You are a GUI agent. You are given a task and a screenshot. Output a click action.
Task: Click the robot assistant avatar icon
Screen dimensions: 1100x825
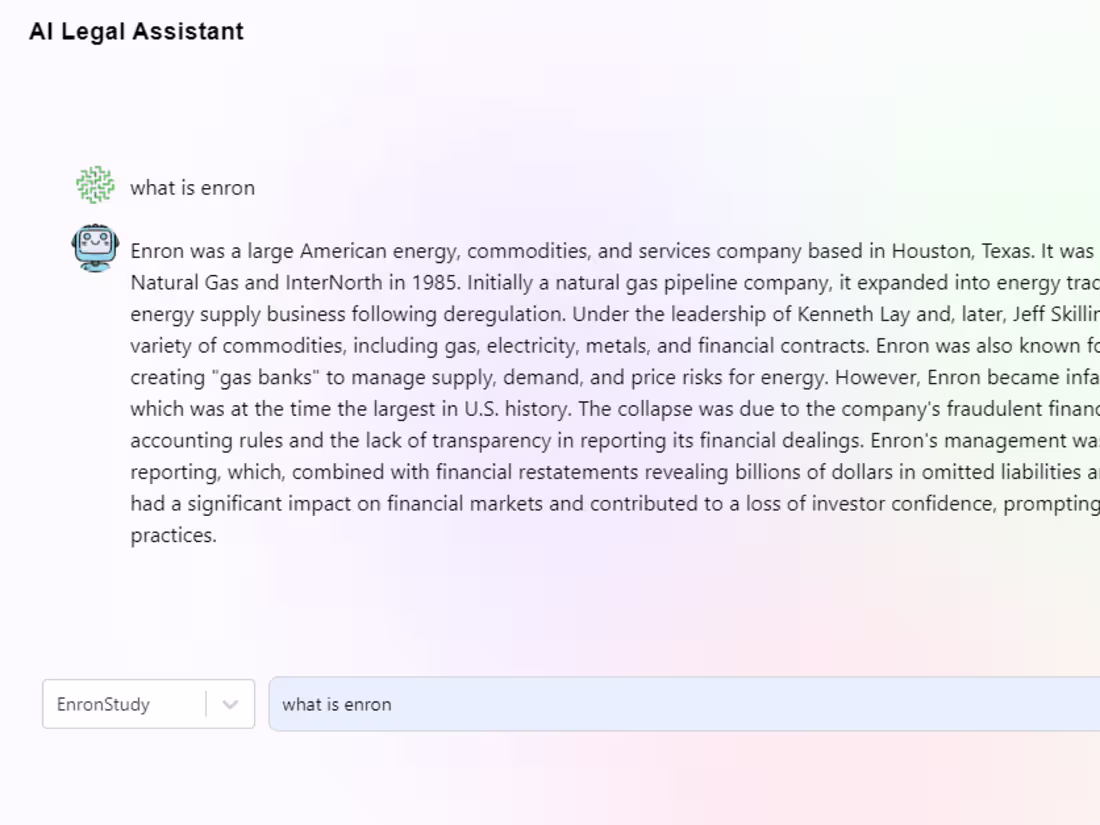[95, 247]
